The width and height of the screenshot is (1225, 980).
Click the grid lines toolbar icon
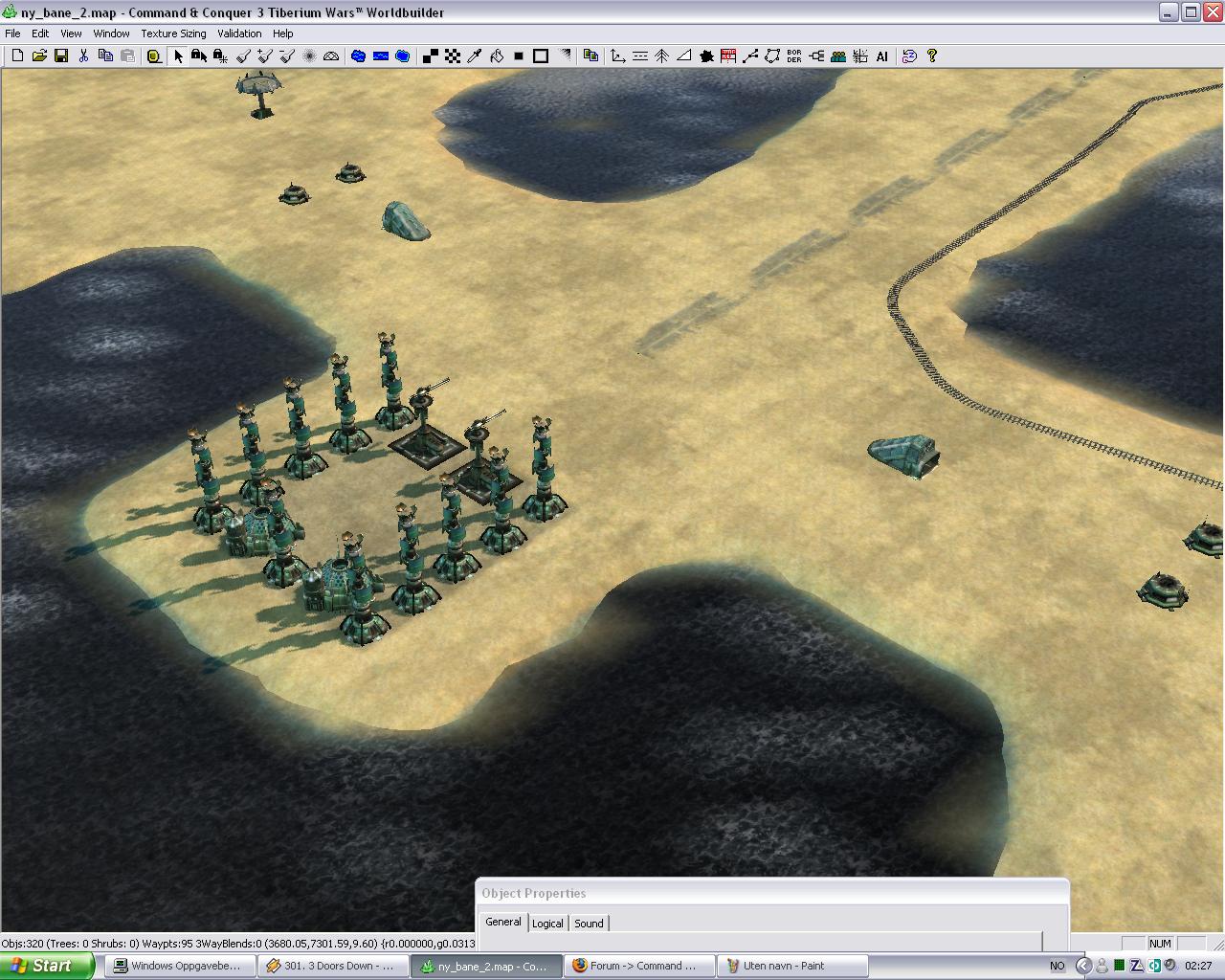pos(860,56)
